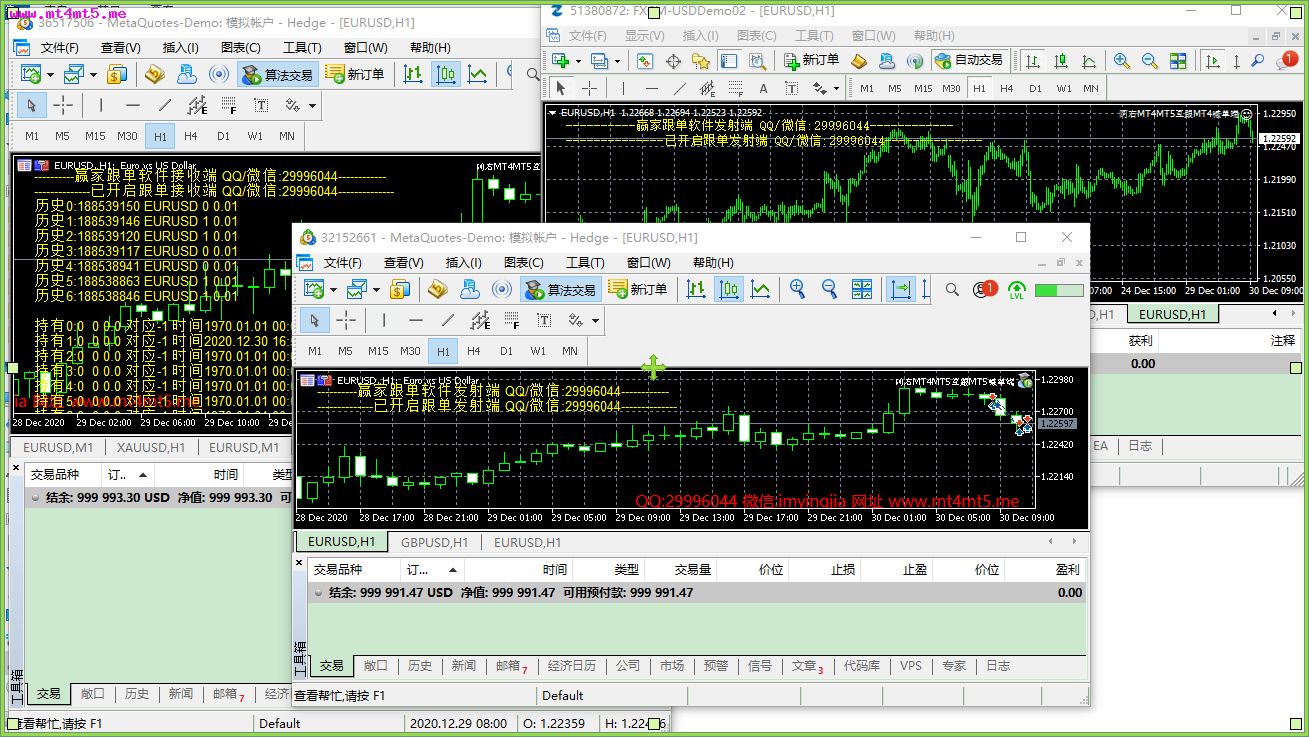Select the trendline tool in the front window
Image resolution: width=1309 pixels, height=737 pixels.
[448, 320]
